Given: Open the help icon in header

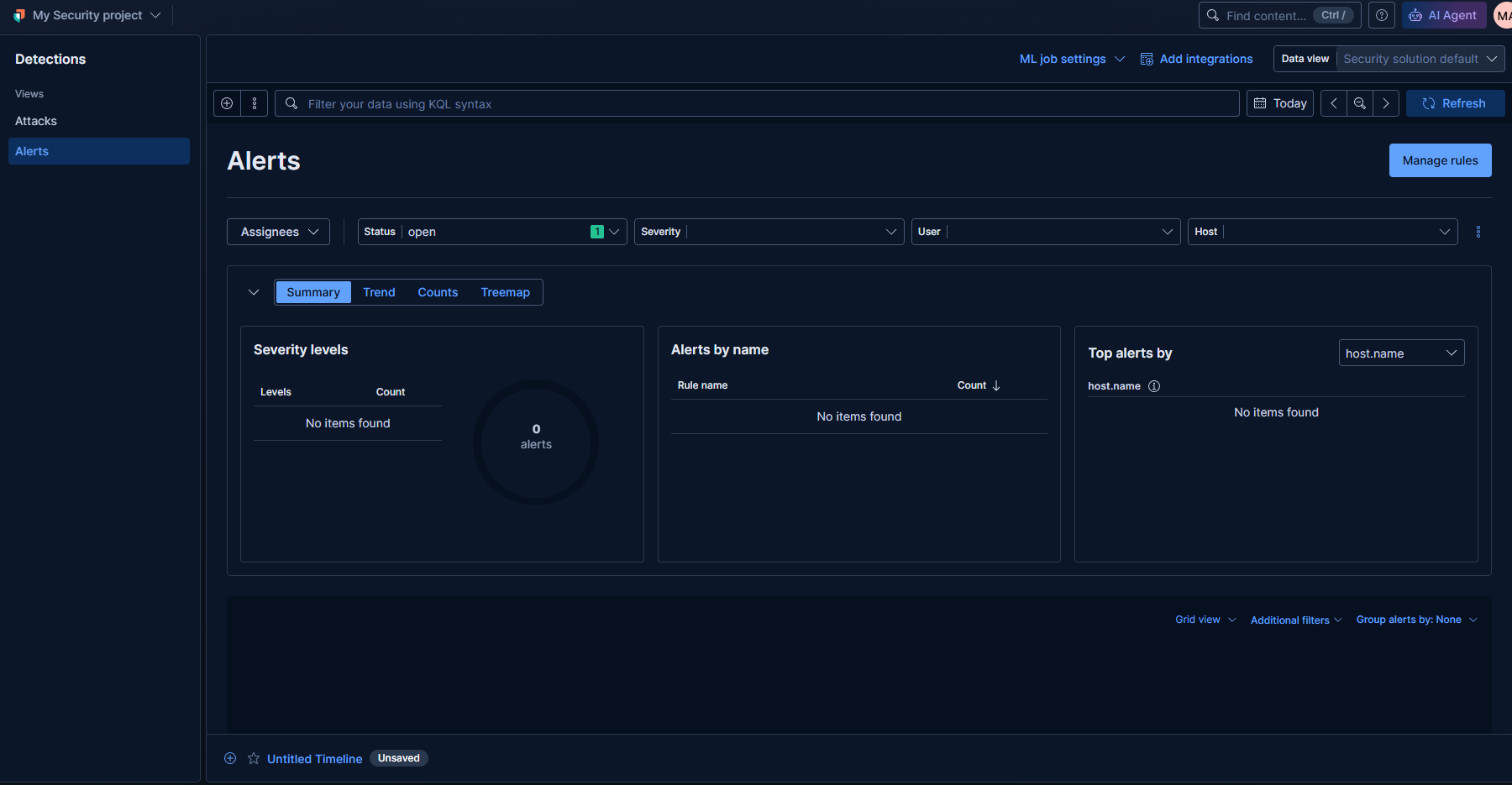Looking at the screenshot, I should tap(1382, 15).
